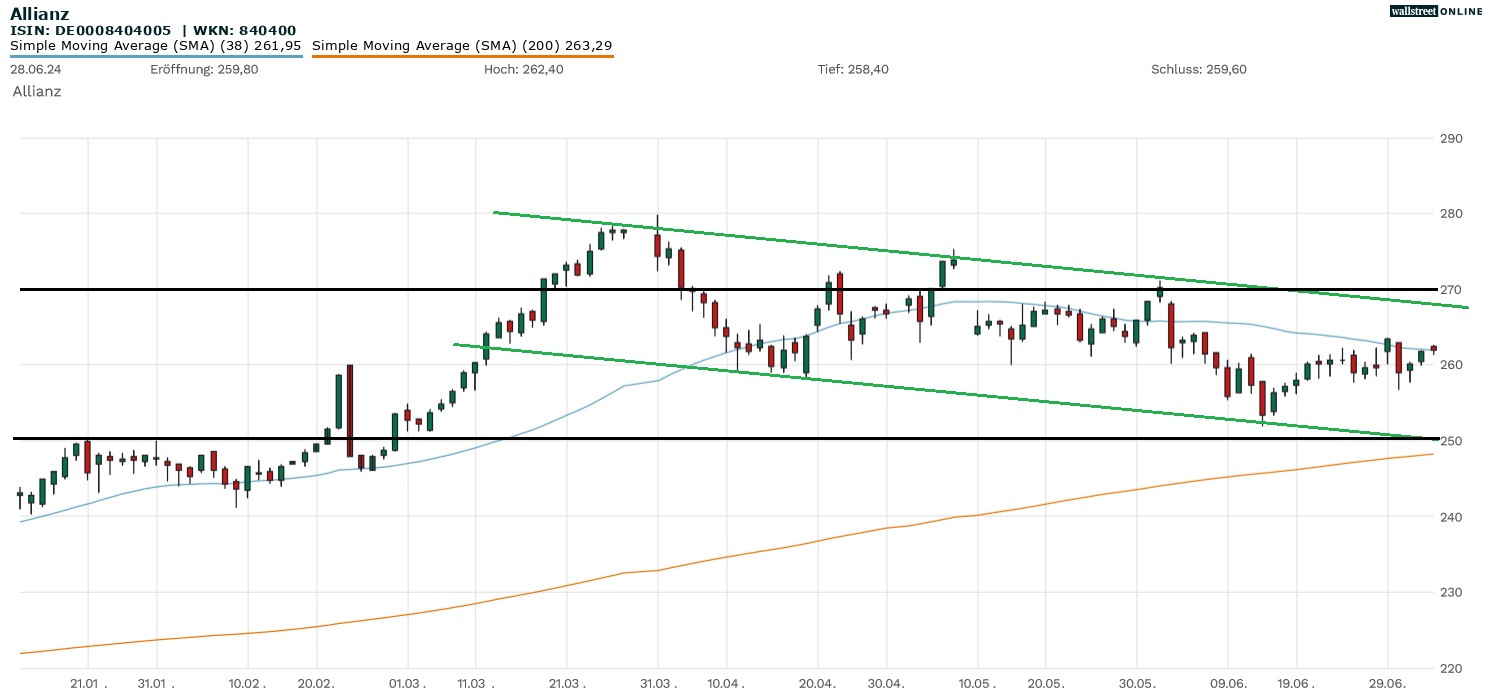
Task: Toggle the SMA (200) legend entry
Action: click(x=462, y=45)
